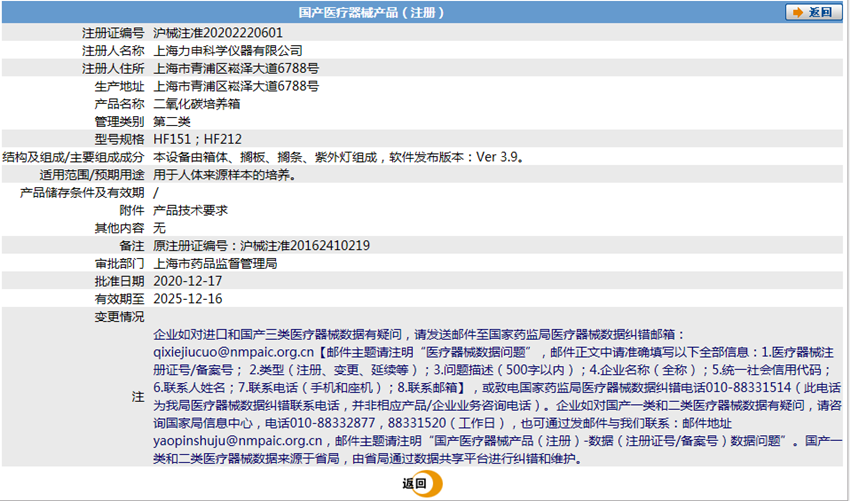Select expiry date 2025-12-16
Viewport: 850px width, 501px height.
pyautogui.click(x=188, y=299)
